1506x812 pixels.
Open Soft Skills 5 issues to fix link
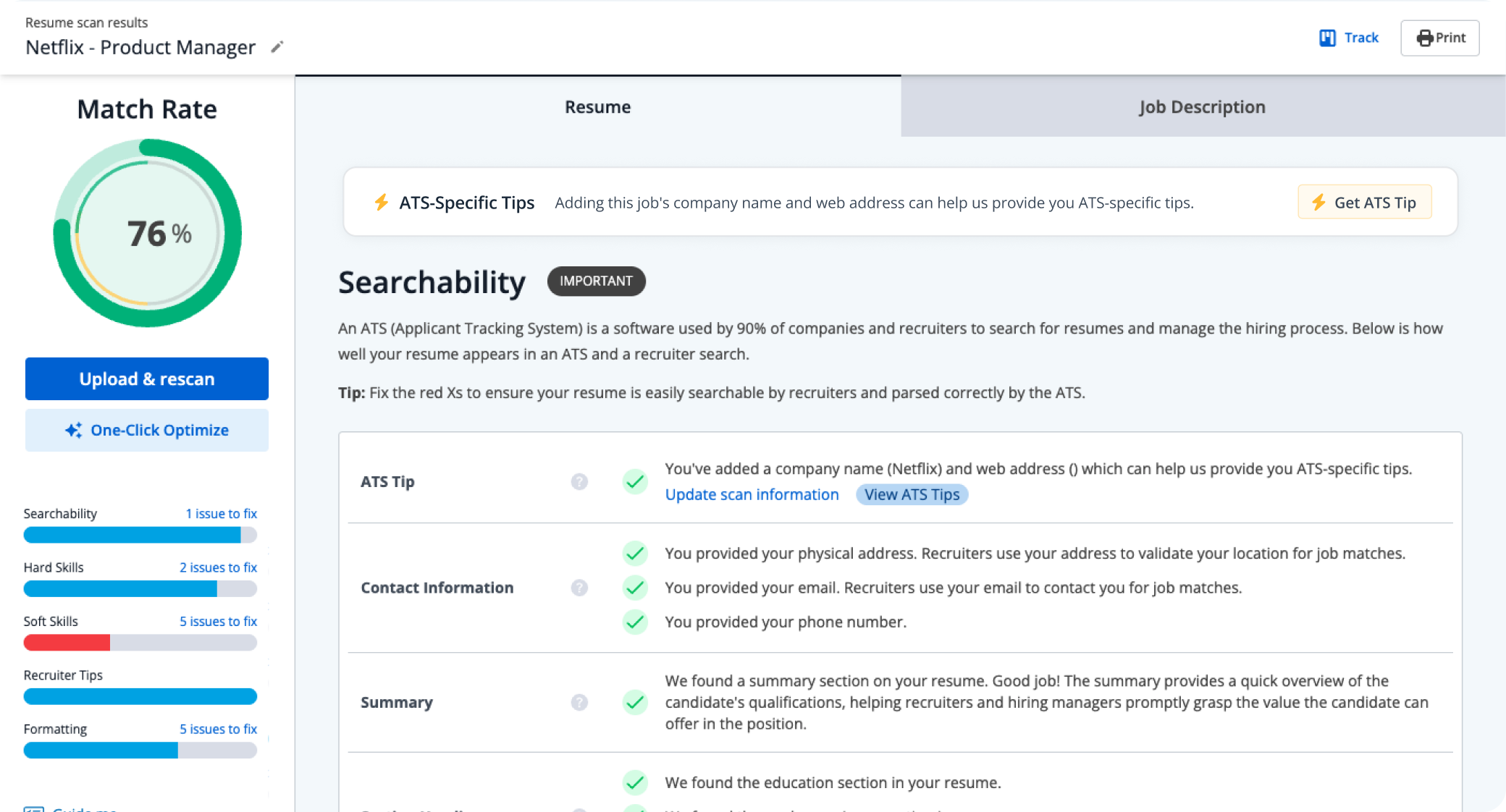pyautogui.click(x=218, y=621)
